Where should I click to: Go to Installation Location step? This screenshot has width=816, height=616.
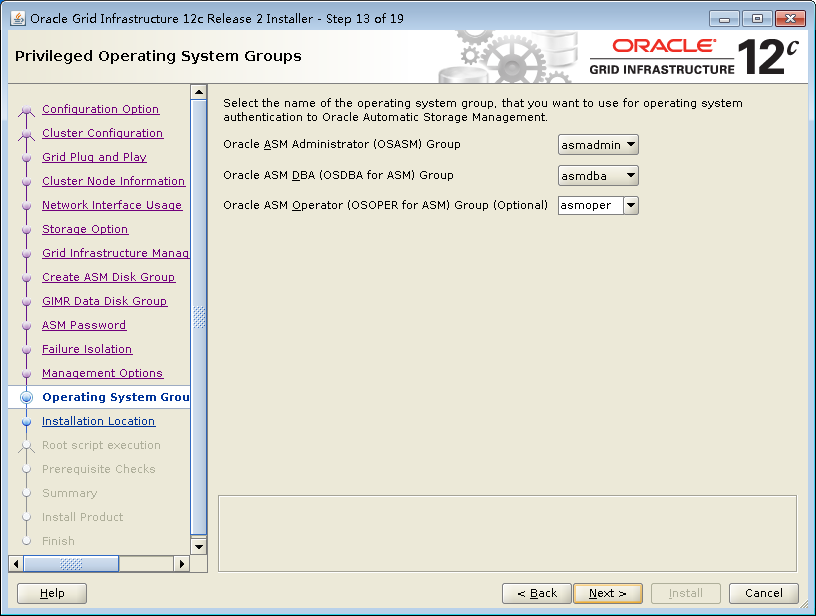(98, 421)
